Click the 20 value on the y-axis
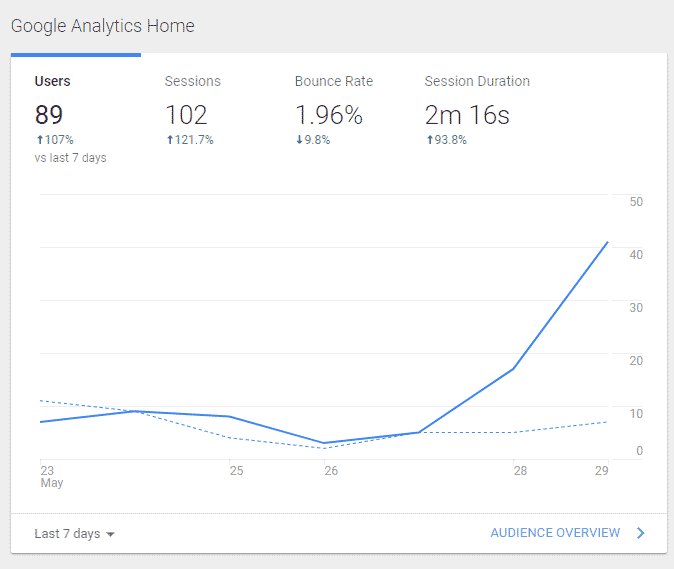This screenshot has width=674, height=569. (x=636, y=361)
